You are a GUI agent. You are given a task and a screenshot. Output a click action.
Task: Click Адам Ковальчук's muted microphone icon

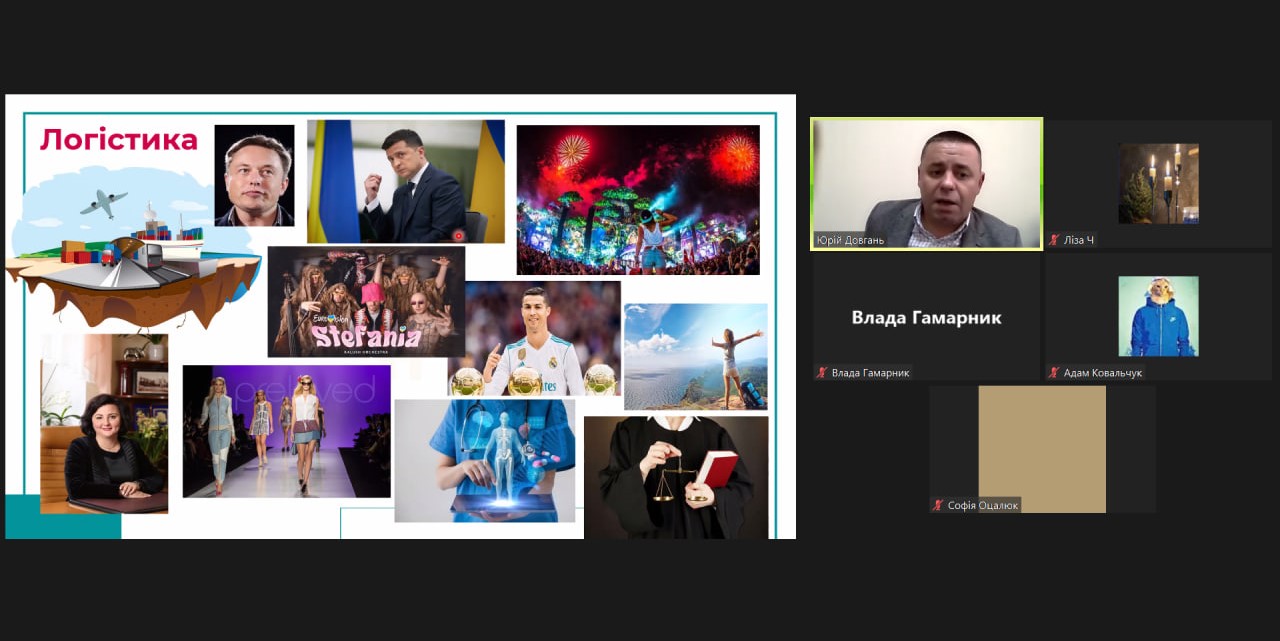coord(1054,373)
